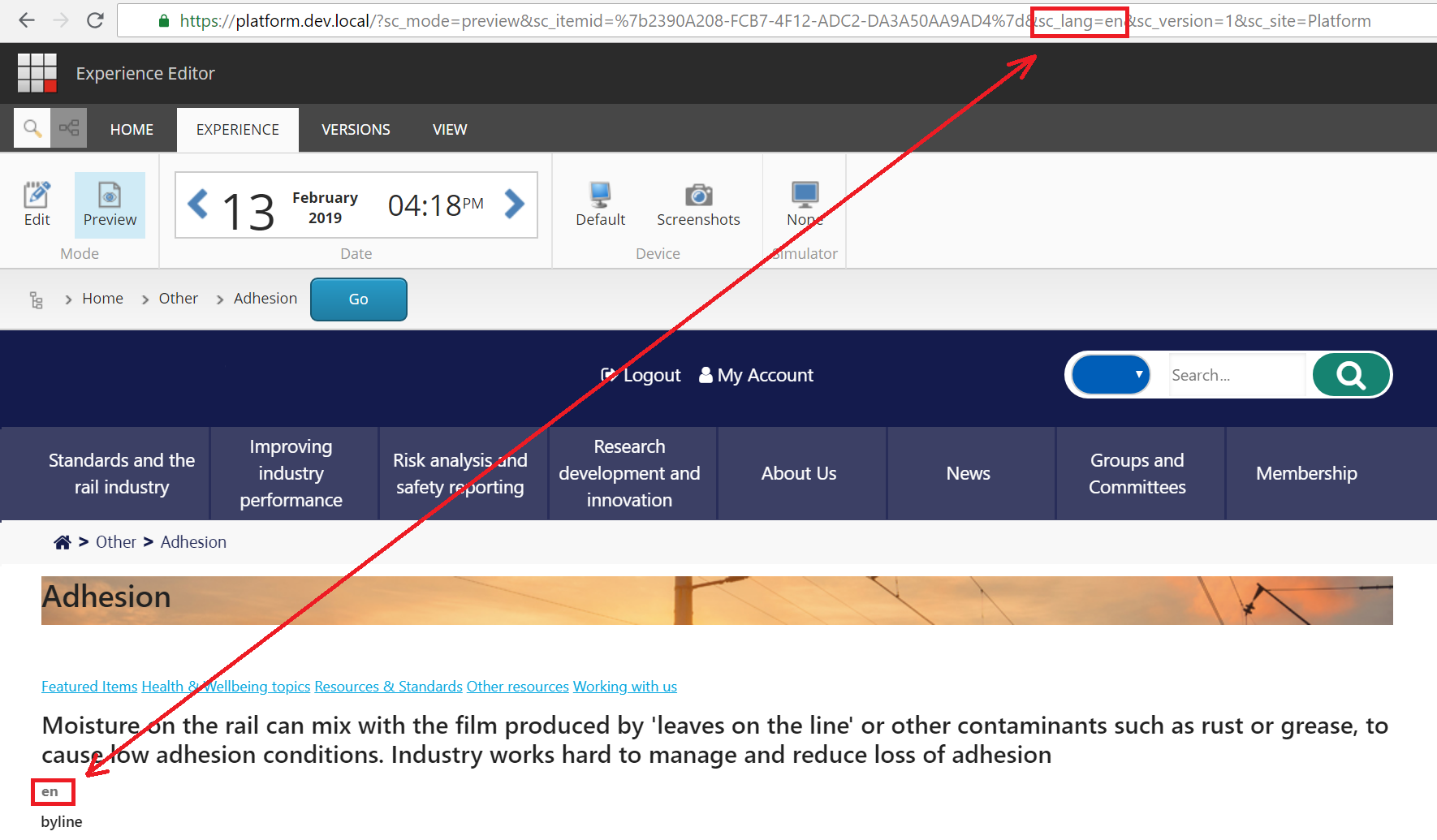1437x840 pixels.
Task: Open the Resources & Standards link
Action: click(388, 687)
